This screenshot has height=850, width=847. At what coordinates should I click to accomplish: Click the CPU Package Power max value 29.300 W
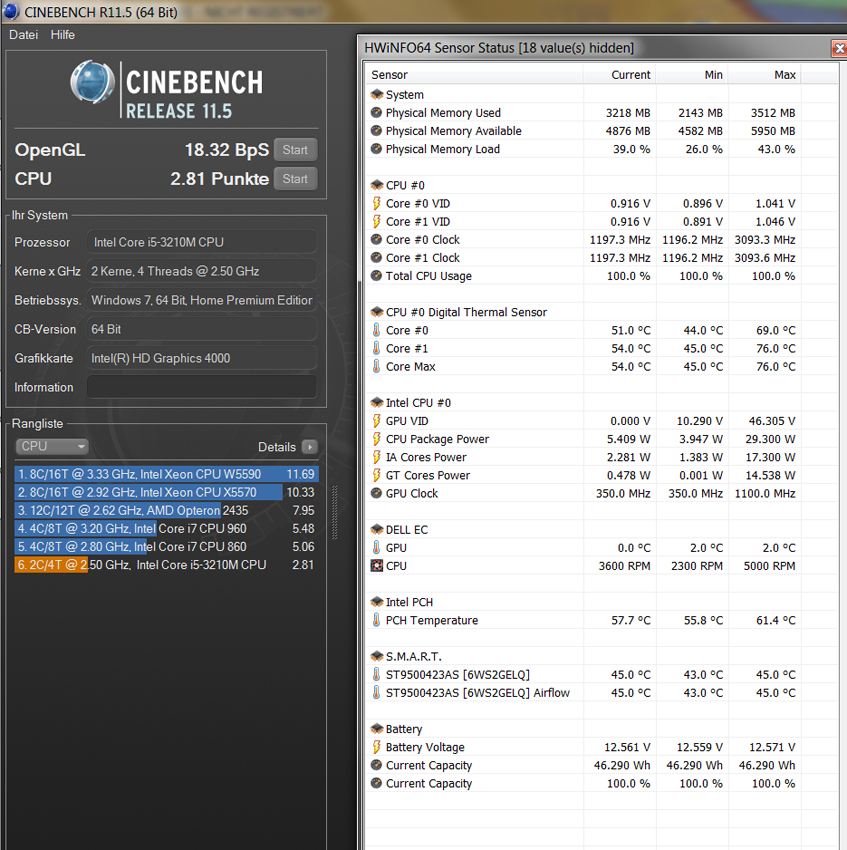pos(770,439)
